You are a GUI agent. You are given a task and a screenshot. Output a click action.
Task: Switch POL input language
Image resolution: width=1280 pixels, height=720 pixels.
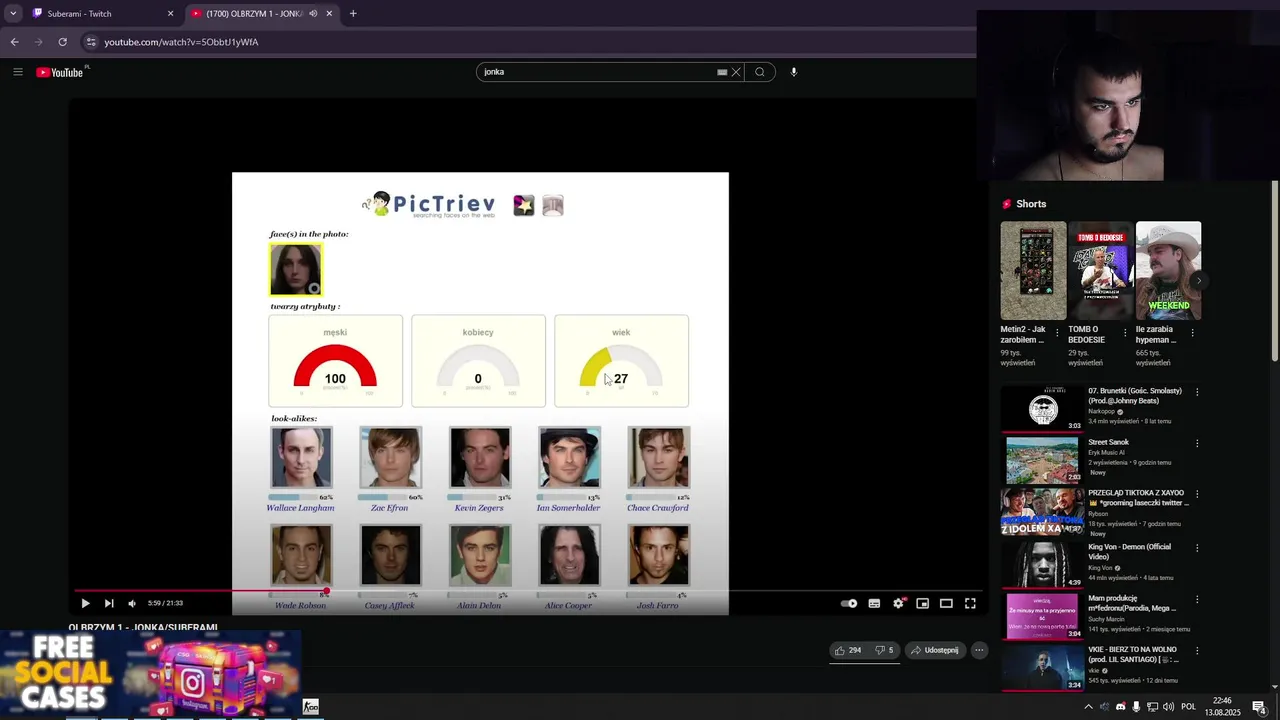point(1189,707)
